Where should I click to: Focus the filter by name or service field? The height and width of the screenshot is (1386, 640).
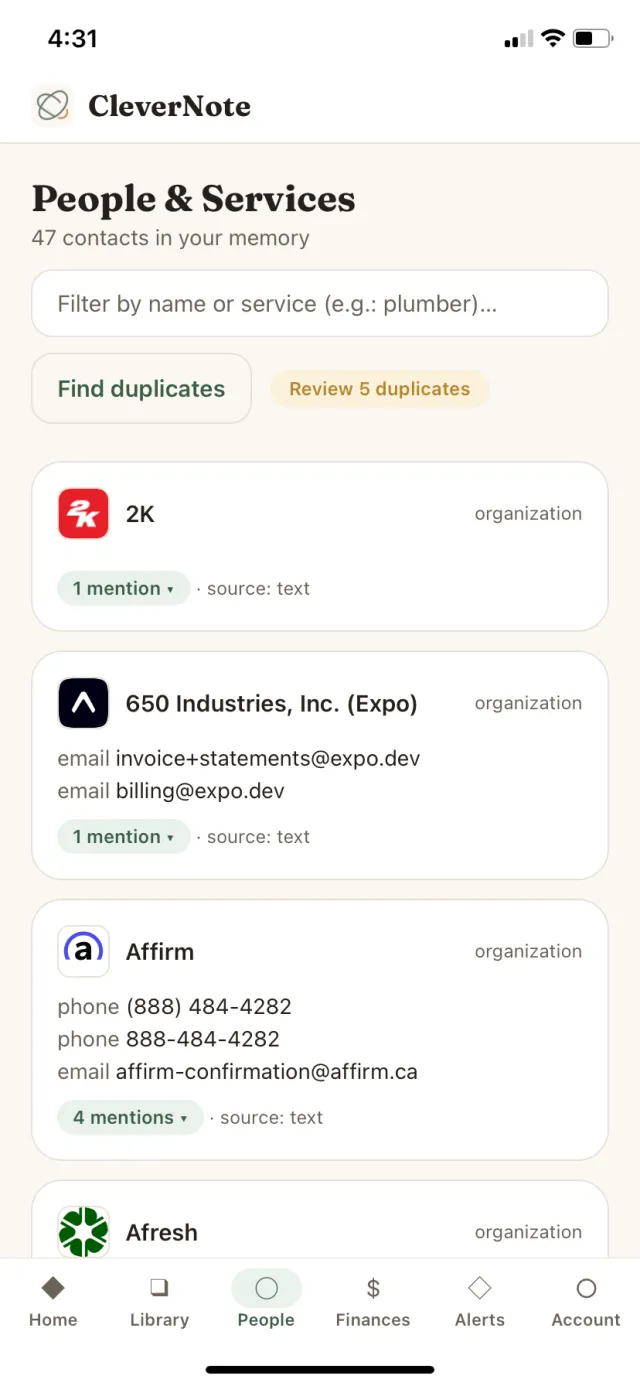[320, 303]
